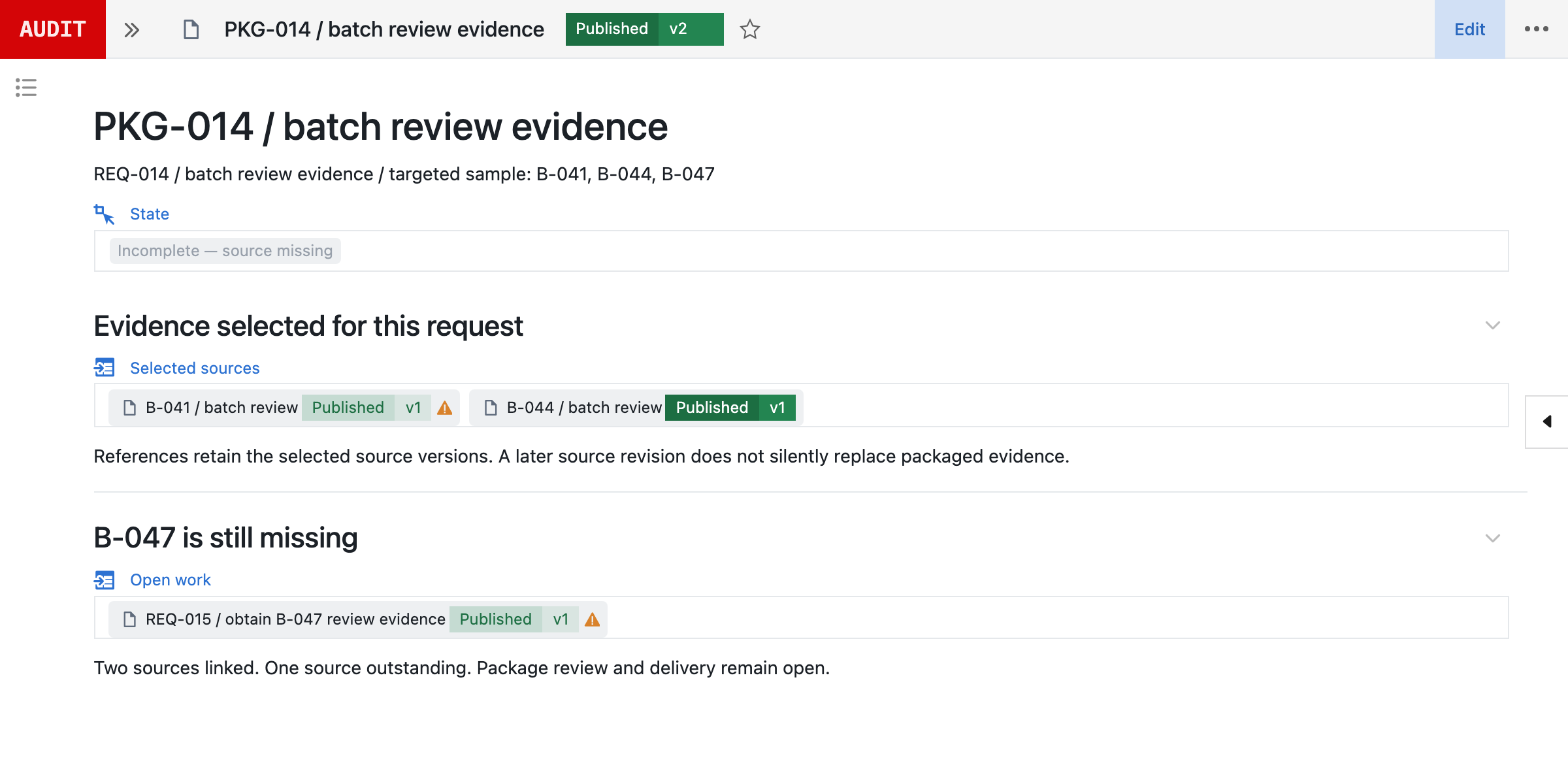Image resolution: width=1568 pixels, height=784 pixels.
Task: Click the REQ-014 targeted sample subtitle text
Action: pyautogui.click(x=404, y=174)
